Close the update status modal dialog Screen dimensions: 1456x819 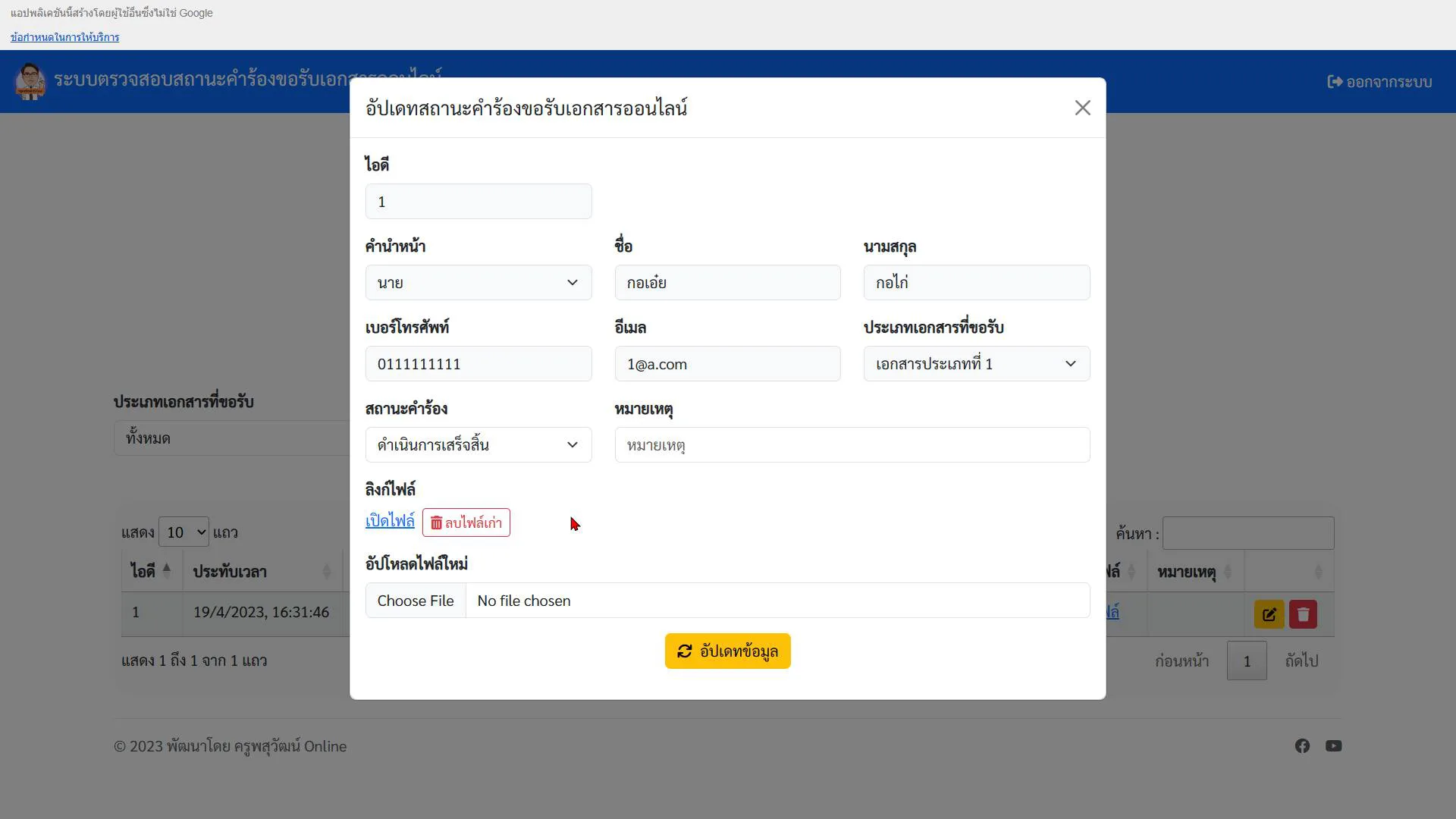click(1082, 108)
